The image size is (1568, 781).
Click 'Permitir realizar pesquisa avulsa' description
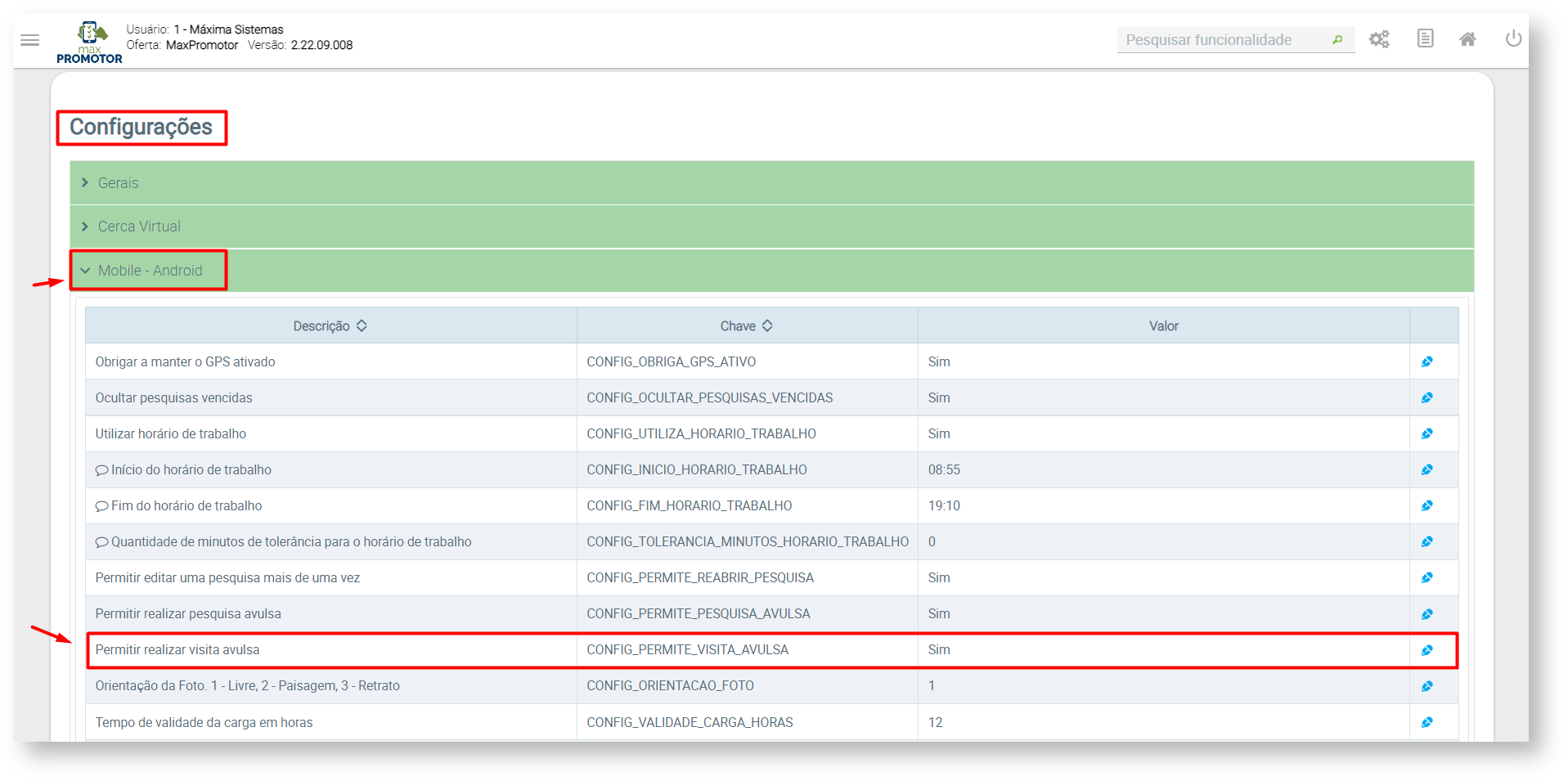(187, 613)
